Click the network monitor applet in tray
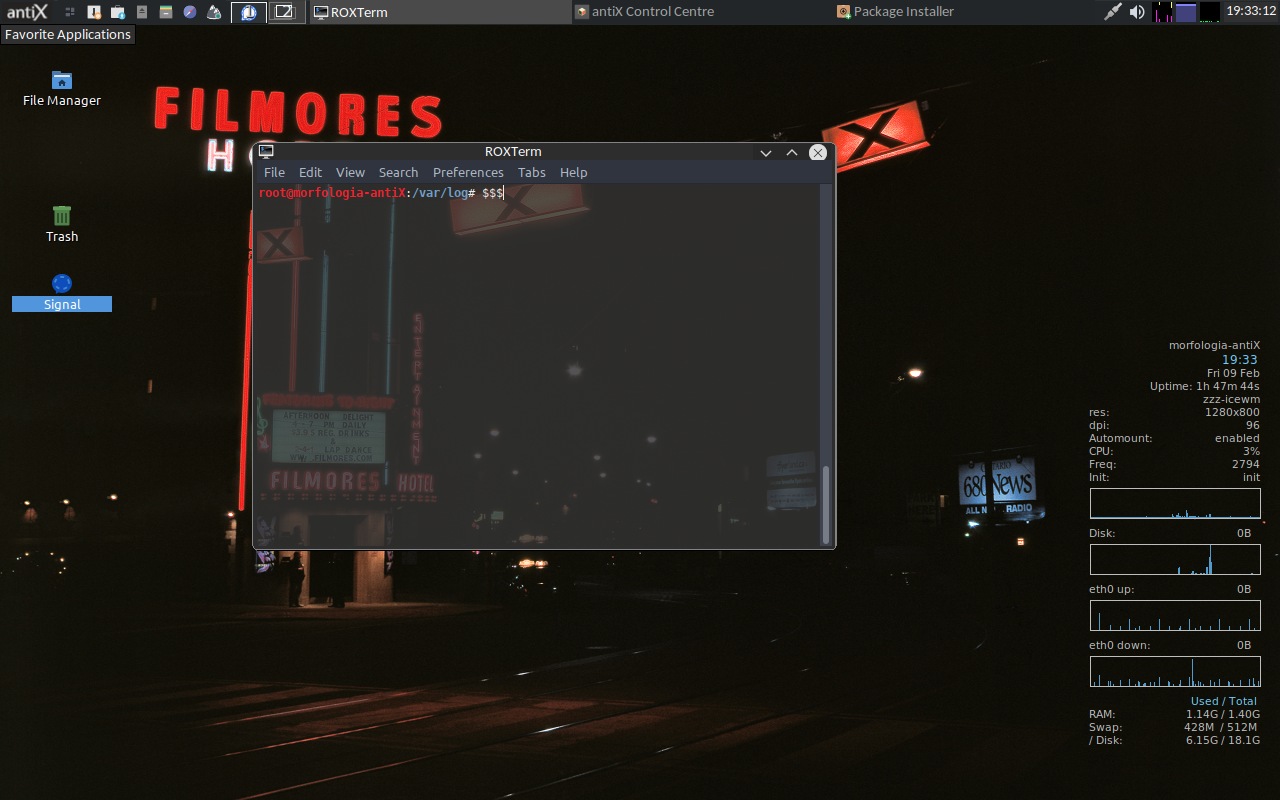 coord(1210,12)
